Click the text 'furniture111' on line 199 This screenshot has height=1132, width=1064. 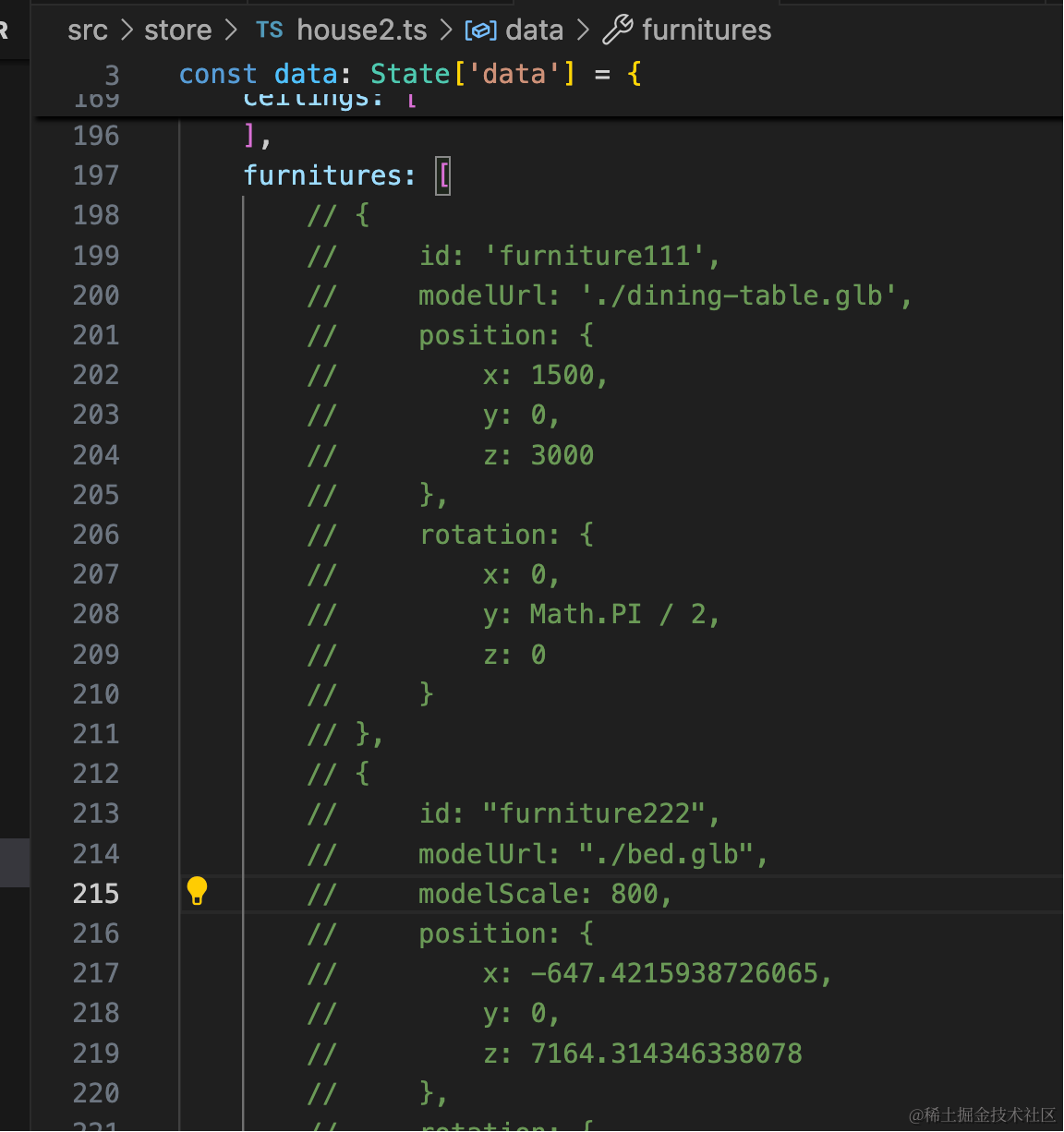(x=595, y=256)
